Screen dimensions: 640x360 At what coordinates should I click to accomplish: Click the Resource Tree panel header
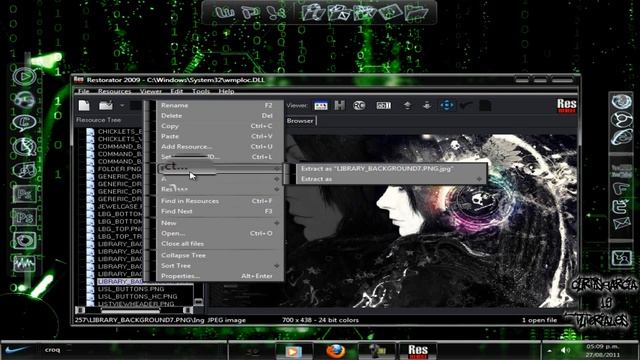pos(98,120)
